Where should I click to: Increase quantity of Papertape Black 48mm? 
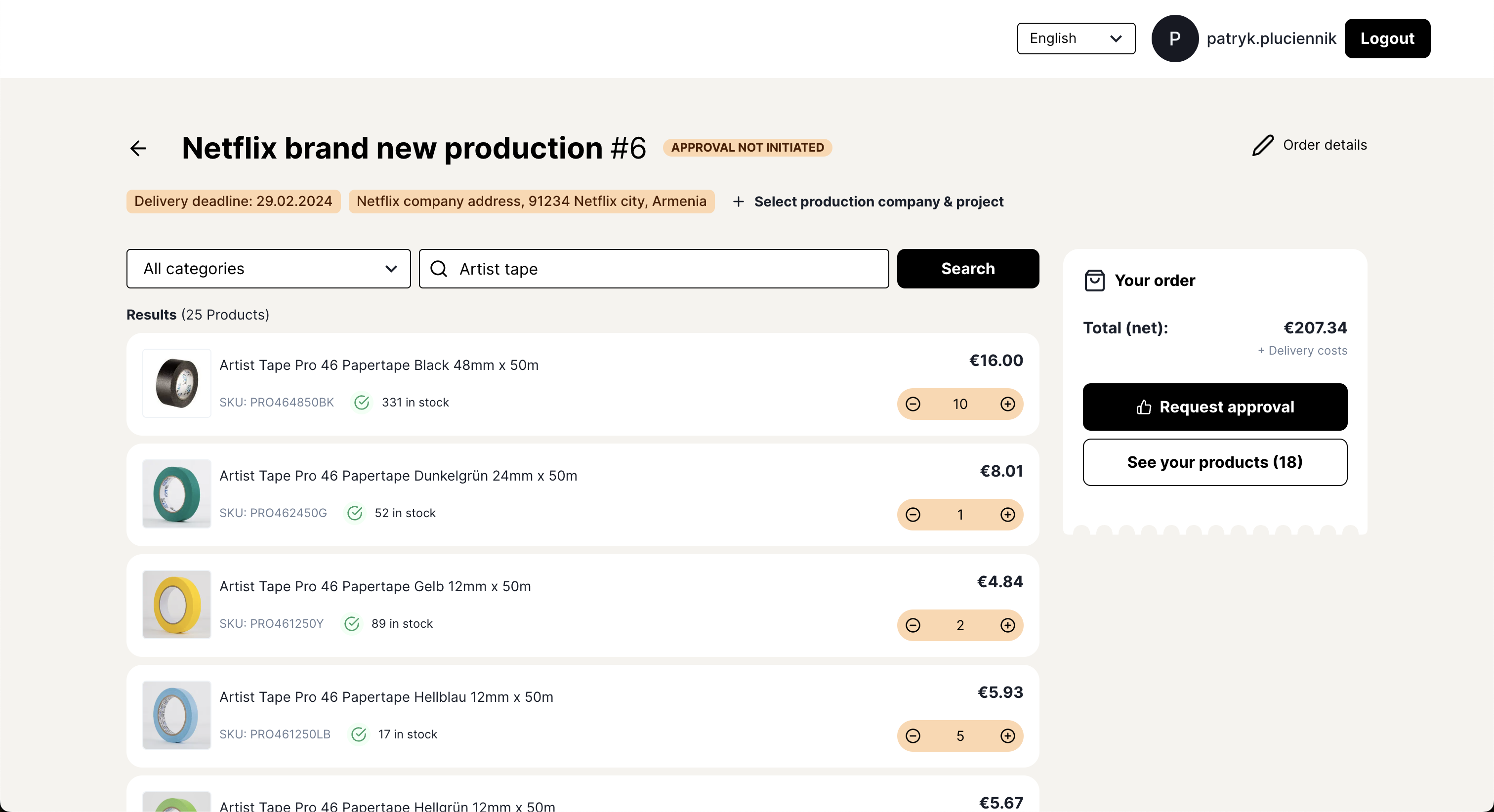coord(1008,404)
